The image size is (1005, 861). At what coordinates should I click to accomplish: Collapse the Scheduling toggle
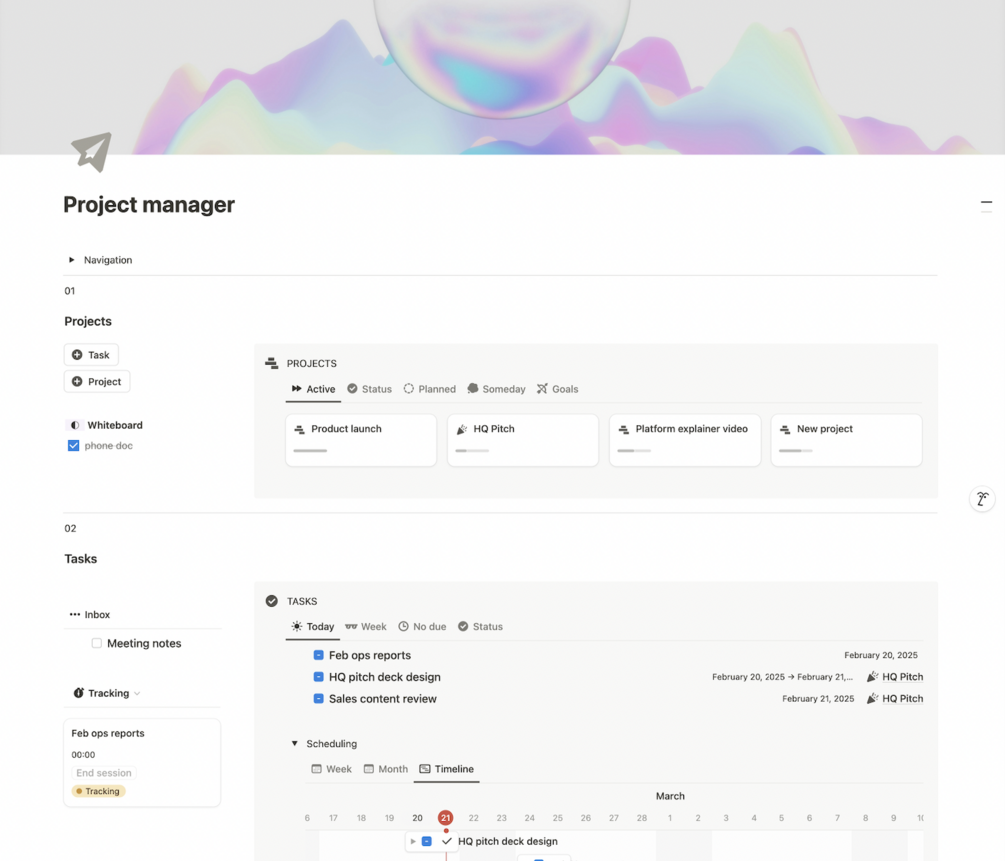pos(295,744)
